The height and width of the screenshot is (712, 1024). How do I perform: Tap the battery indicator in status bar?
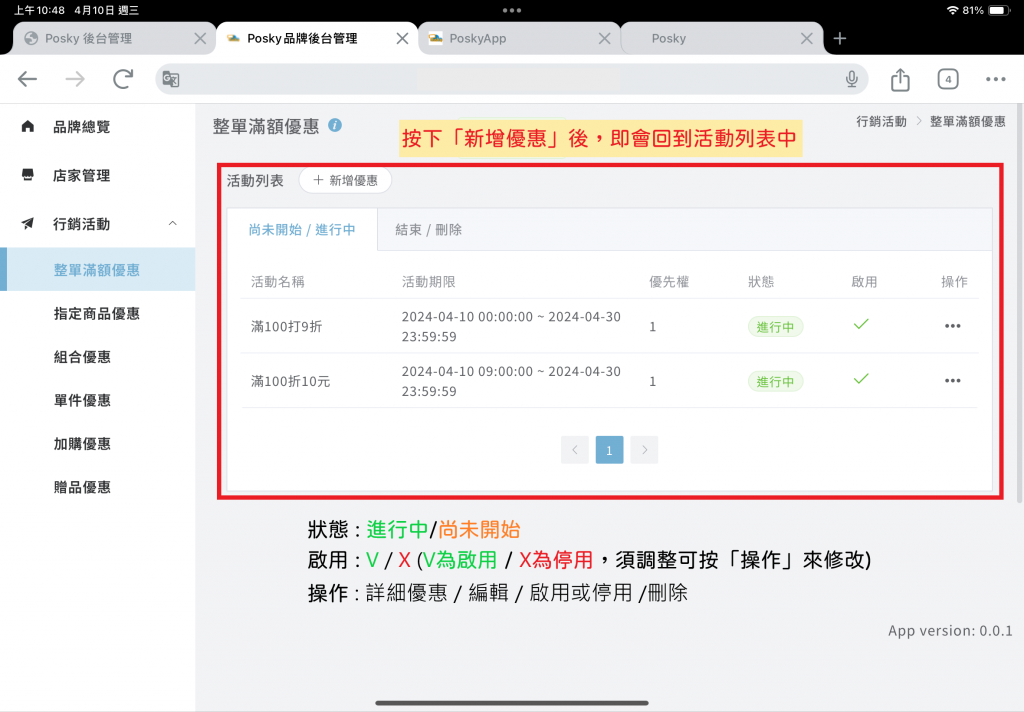(999, 10)
